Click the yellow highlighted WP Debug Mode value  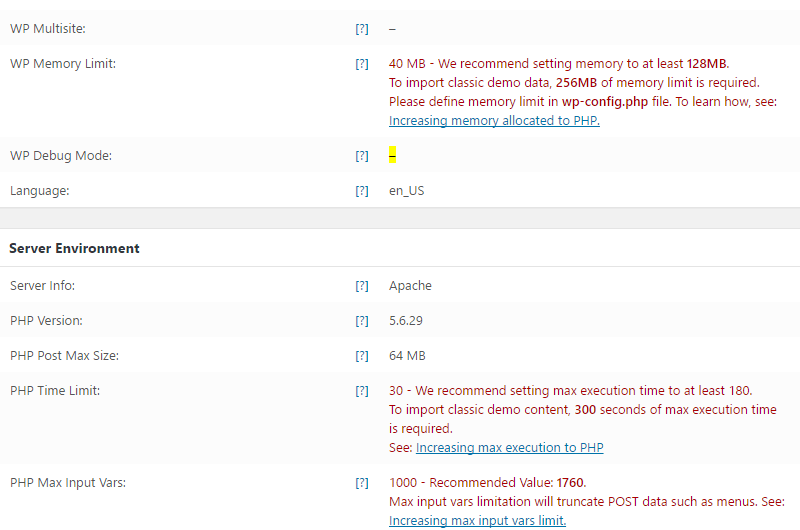coord(393,156)
